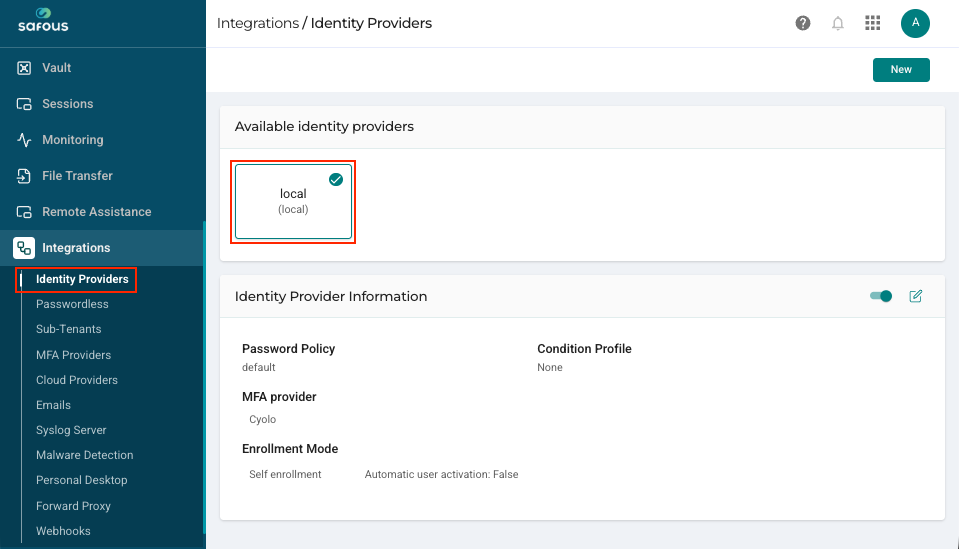Open MFA Providers in the submenu
Image resolution: width=959 pixels, height=549 pixels.
click(x=73, y=355)
